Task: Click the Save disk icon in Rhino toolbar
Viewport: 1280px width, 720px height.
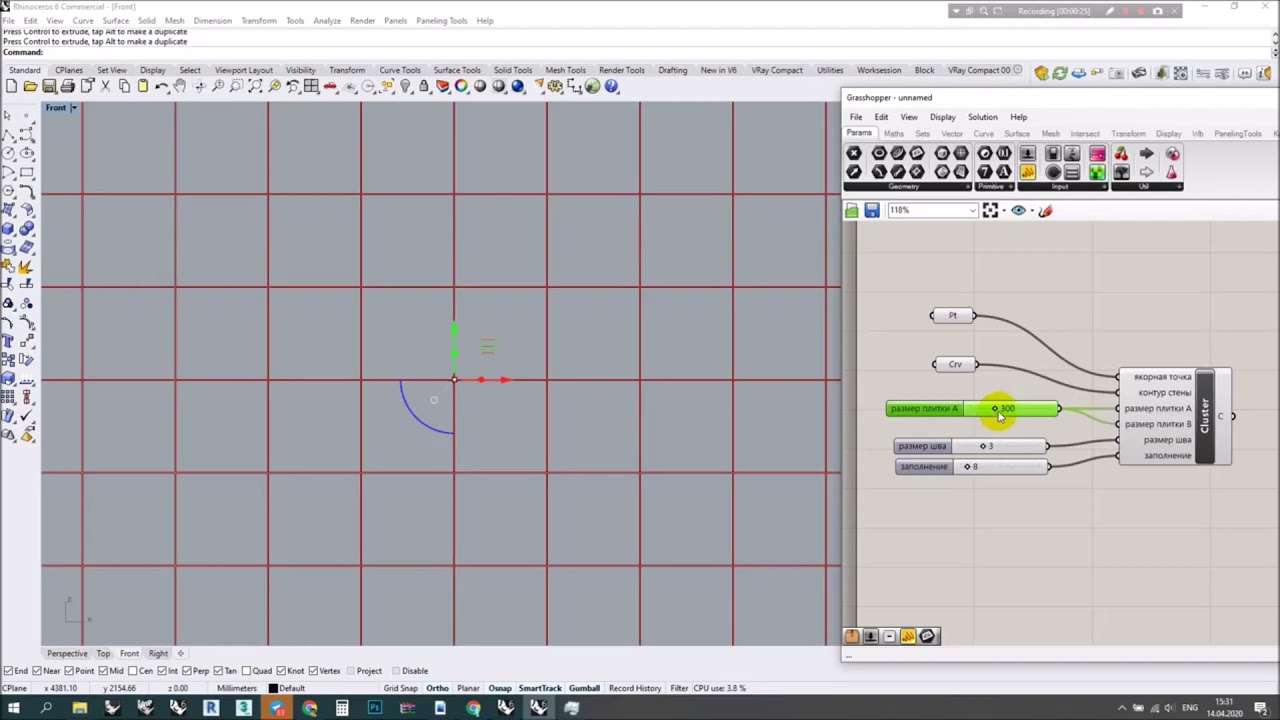Action: [x=49, y=86]
